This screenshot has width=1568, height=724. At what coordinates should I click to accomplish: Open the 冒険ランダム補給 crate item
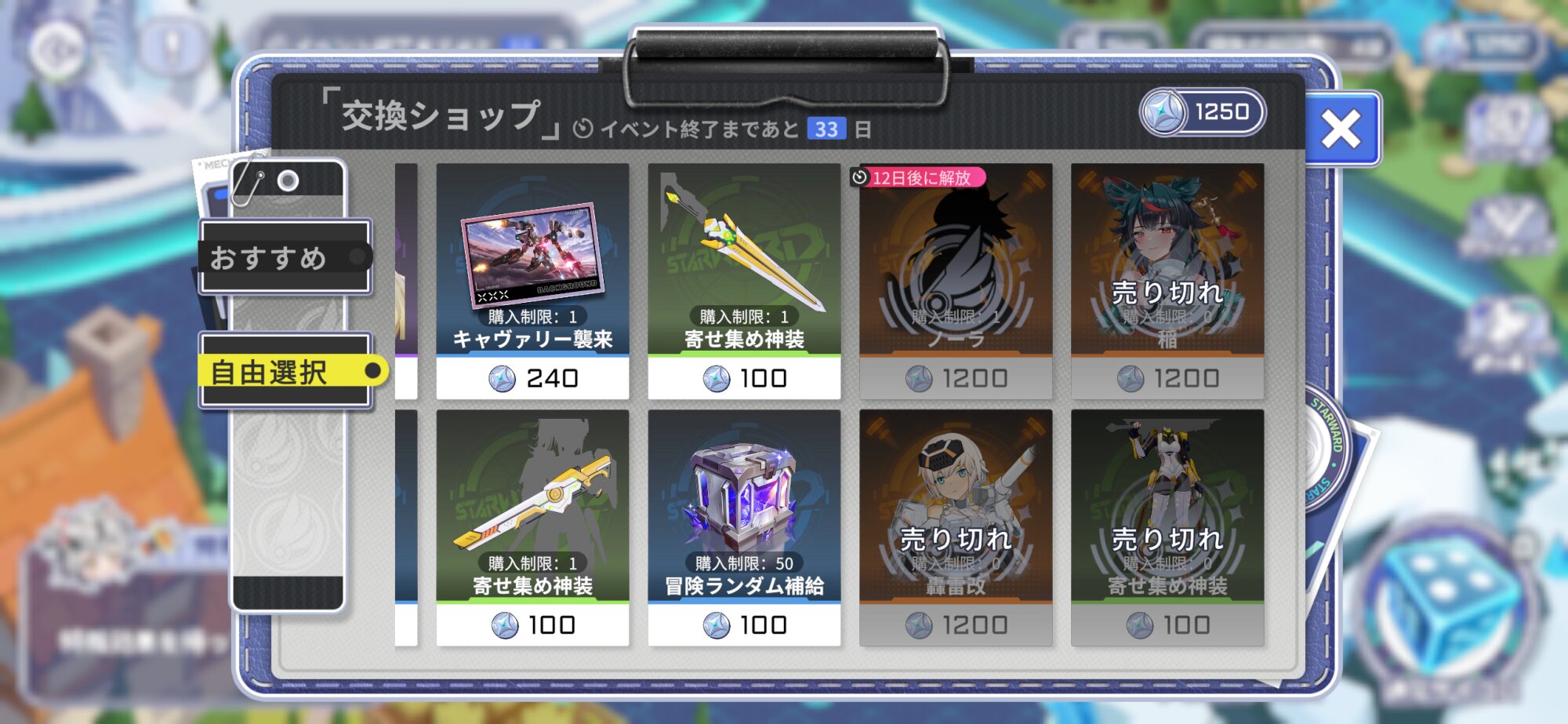click(x=744, y=505)
